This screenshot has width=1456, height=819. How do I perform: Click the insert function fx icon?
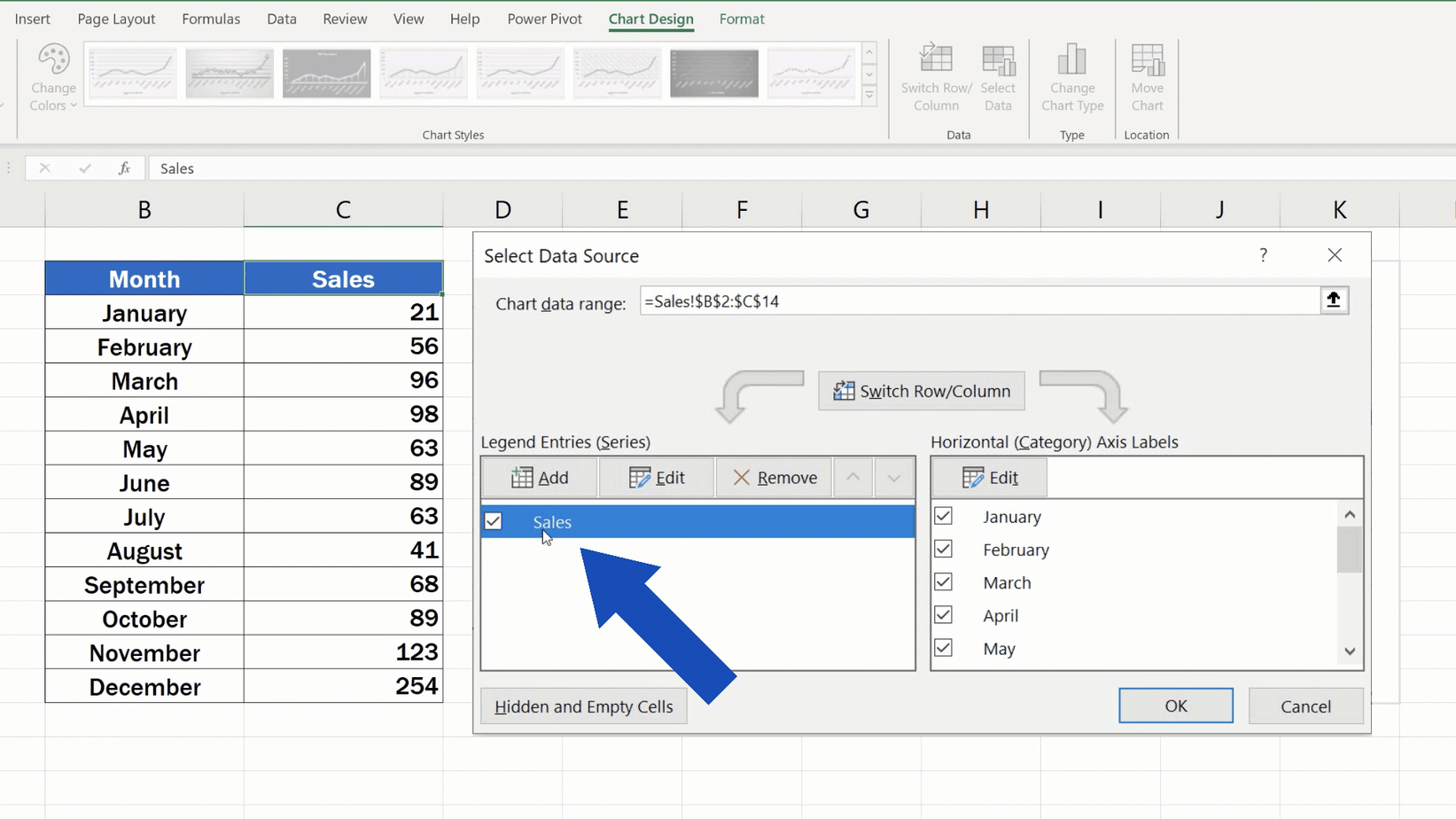tap(124, 168)
